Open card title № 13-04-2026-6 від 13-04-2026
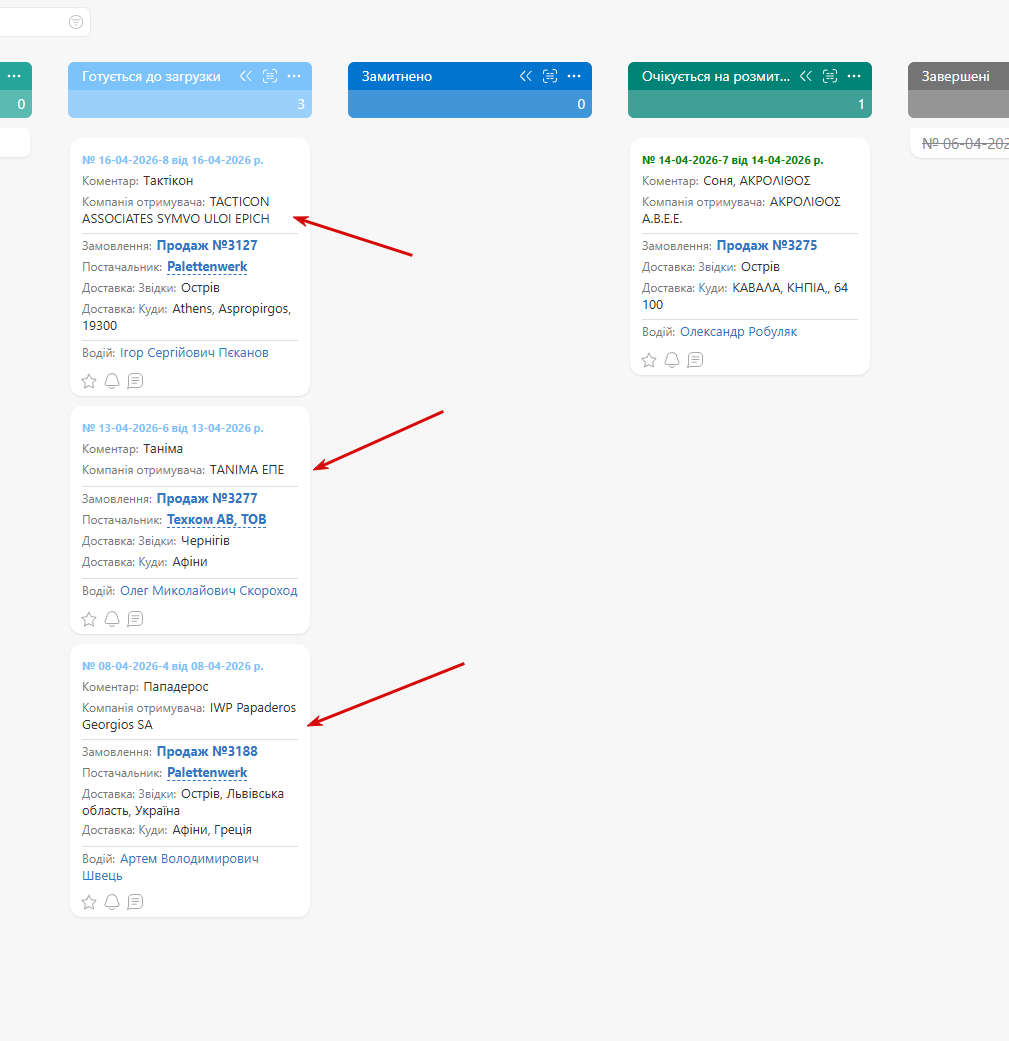The width and height of the screenshot is (1009, 1041). [173, 428]
